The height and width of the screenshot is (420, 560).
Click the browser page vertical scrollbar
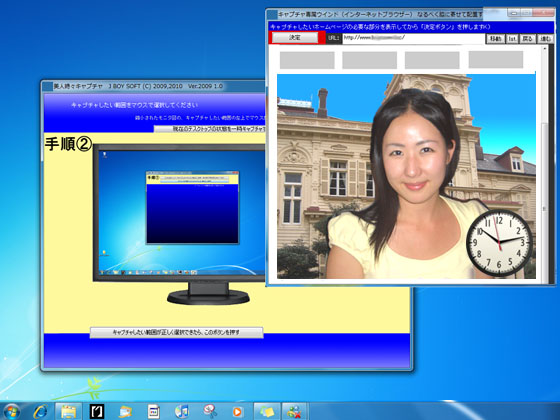pyautogui.click(x=545, y=164)
